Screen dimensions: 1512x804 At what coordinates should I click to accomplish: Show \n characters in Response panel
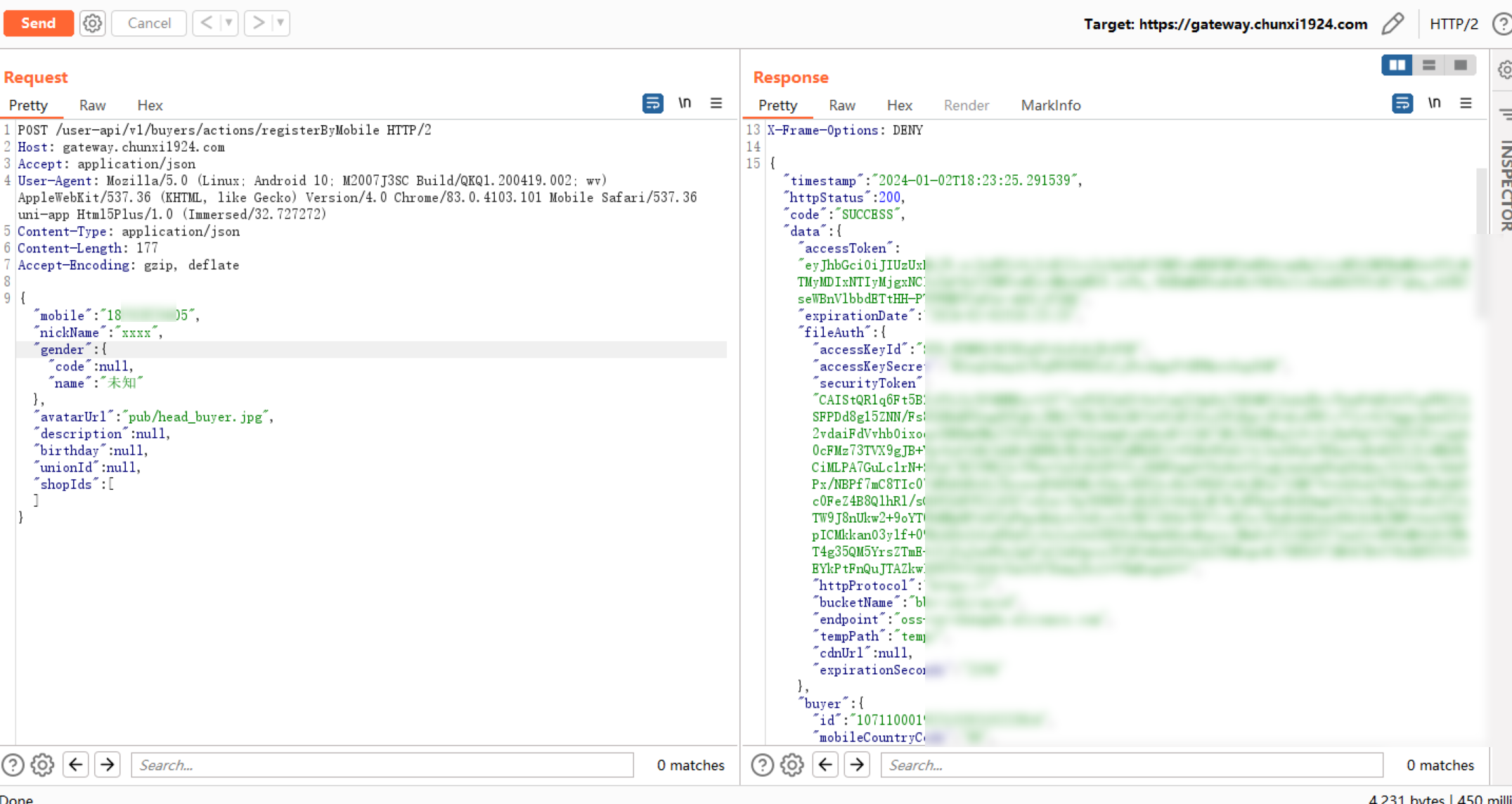(1434, 103)
